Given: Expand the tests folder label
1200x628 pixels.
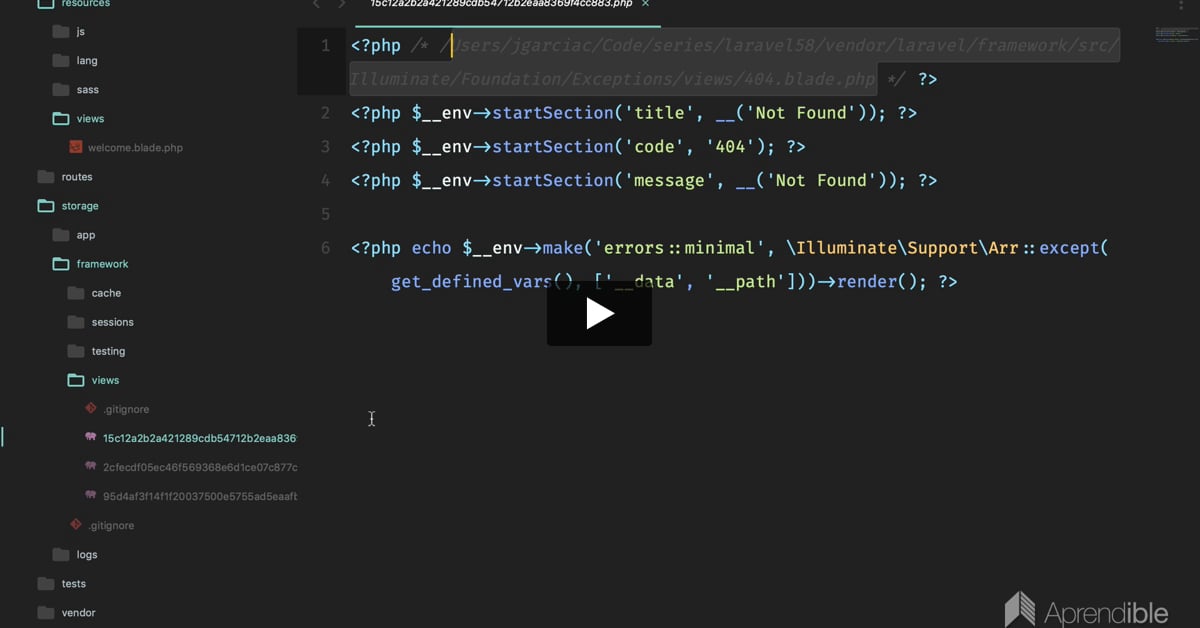Looking at the screenshot, I should coord(74,583).
